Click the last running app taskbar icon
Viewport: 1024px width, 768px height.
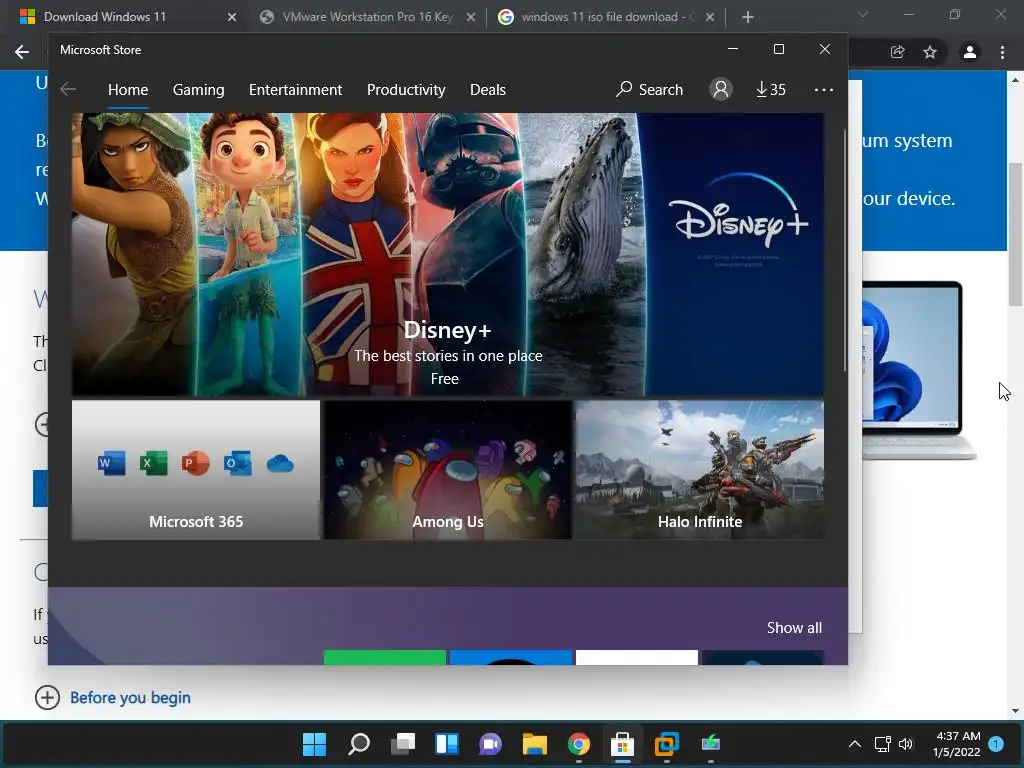(711, 744)
